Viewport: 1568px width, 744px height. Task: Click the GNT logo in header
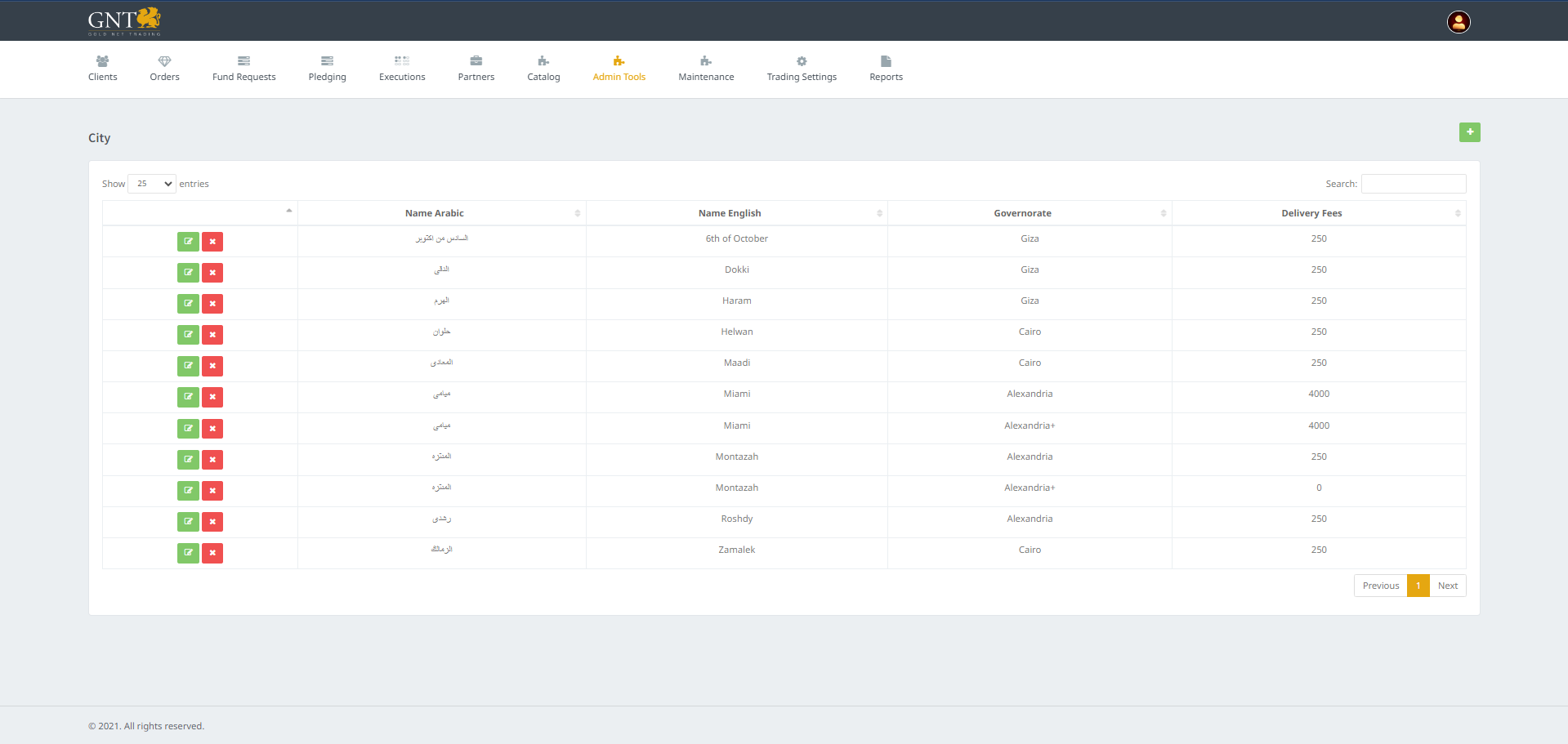click(x=124, y=21)
